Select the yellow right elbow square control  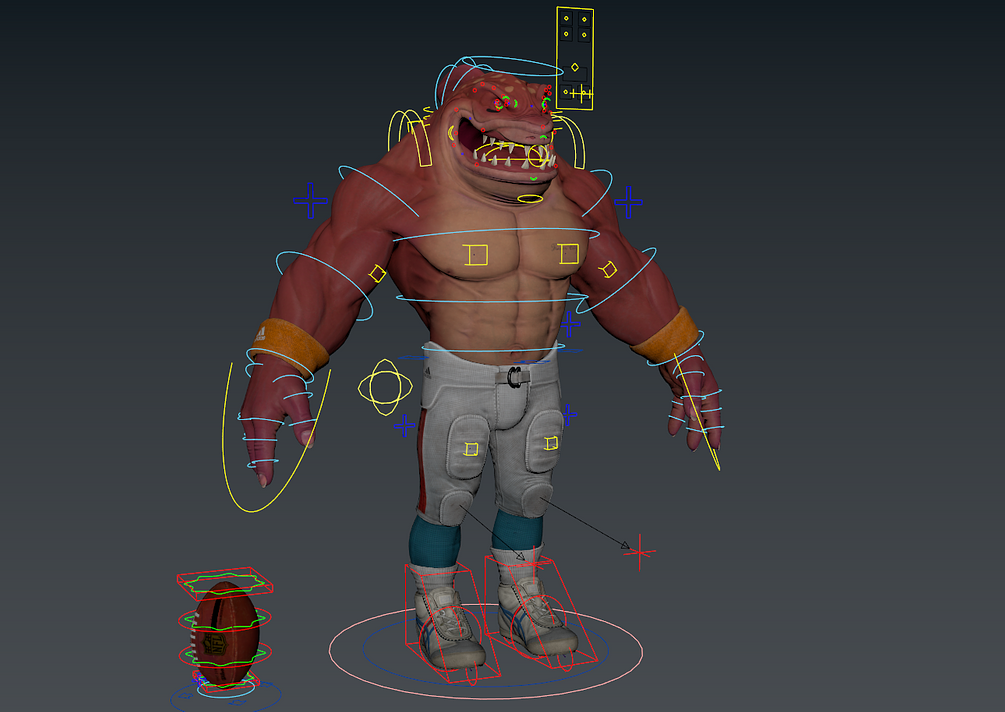[x=610, y=270]
